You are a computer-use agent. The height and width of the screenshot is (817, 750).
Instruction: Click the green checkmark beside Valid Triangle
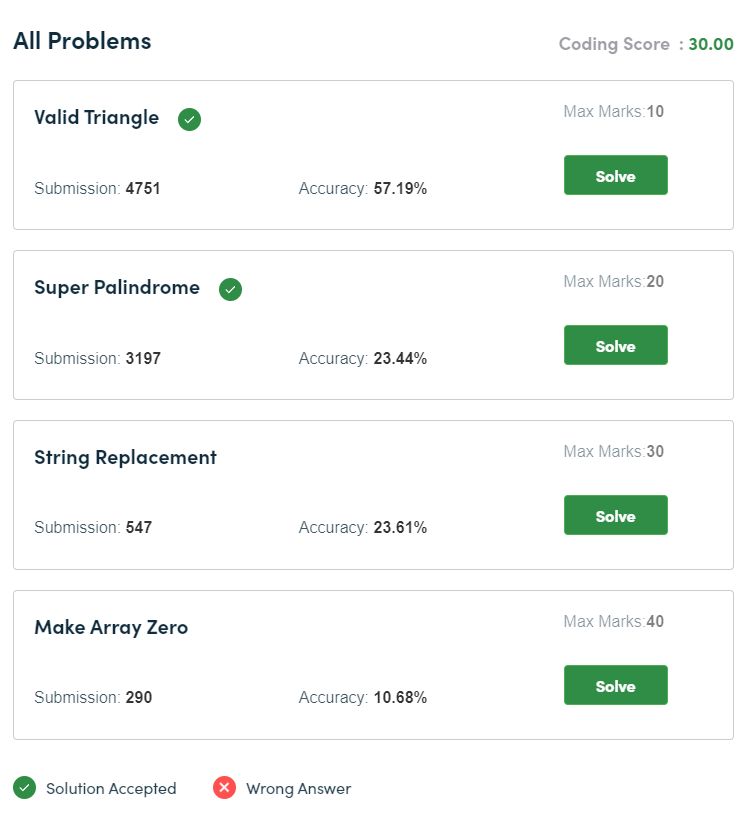point(189,119)
